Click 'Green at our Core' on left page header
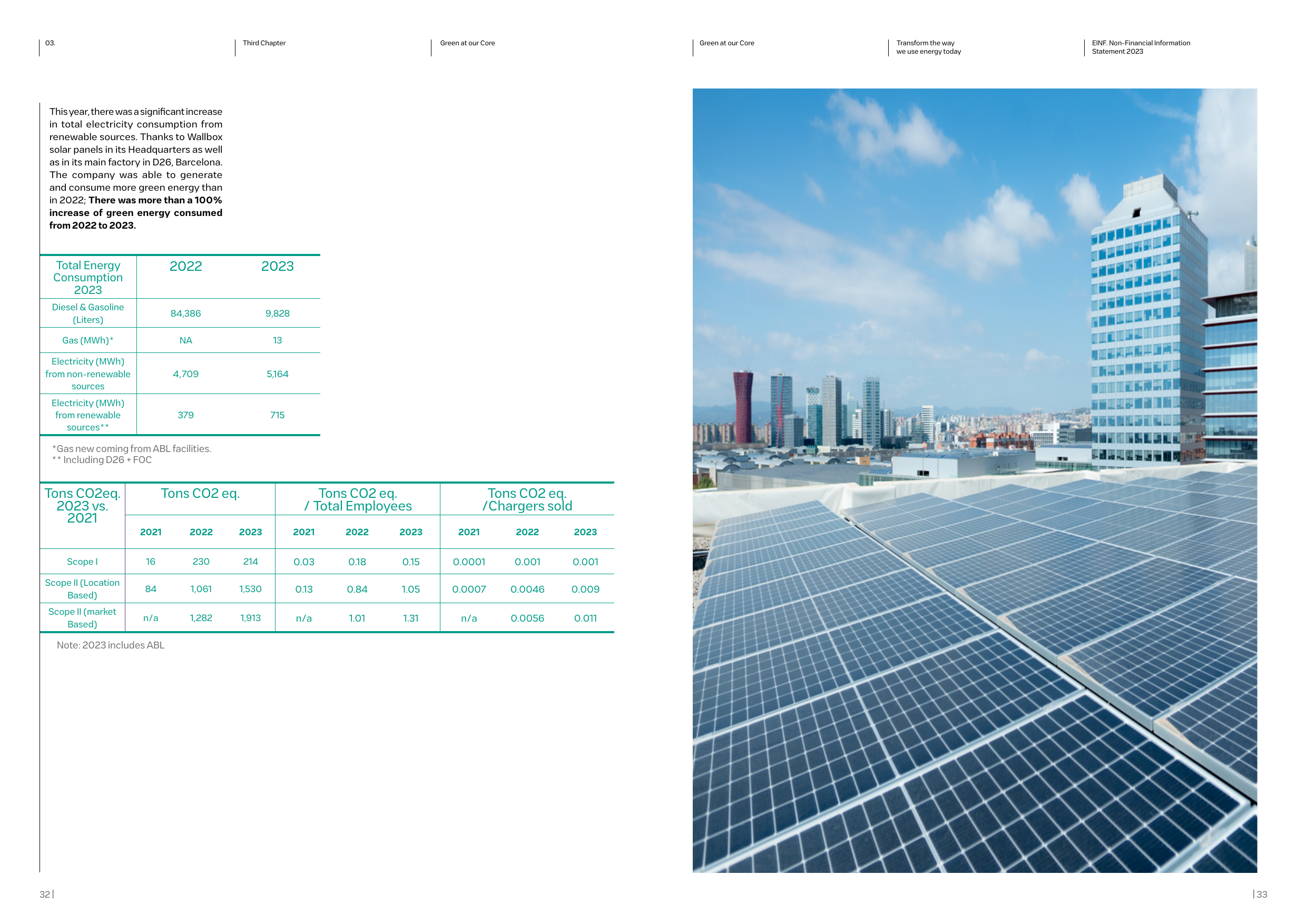This screenshot has width=1307, height=924. click(x=467, y=43)
